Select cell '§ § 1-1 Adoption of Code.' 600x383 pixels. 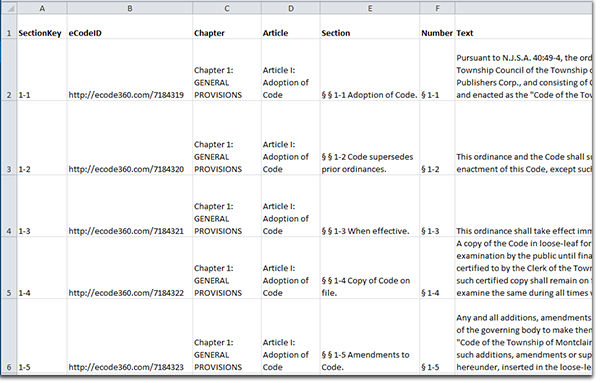click(x=370, y=70)
